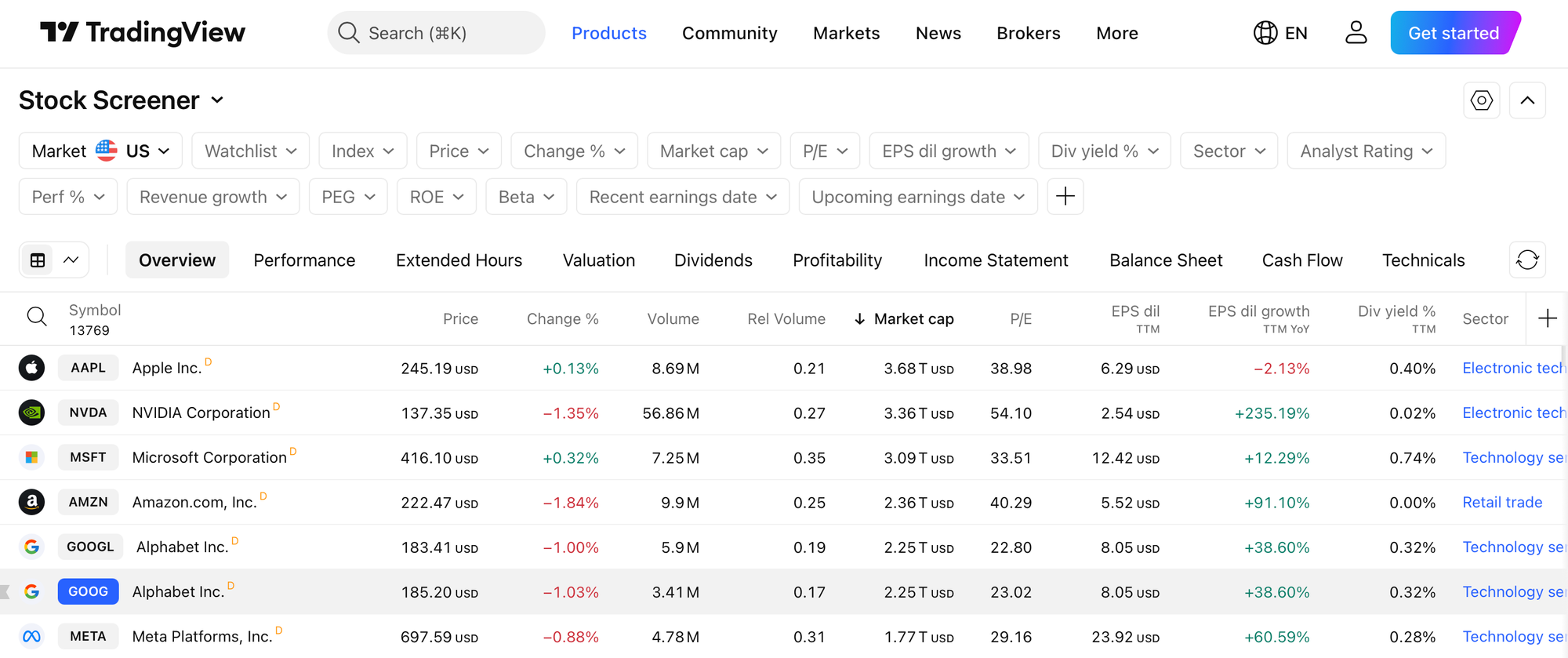
Task: Open Meta Platforms, Inc. company name
Action: pos(202,636)
